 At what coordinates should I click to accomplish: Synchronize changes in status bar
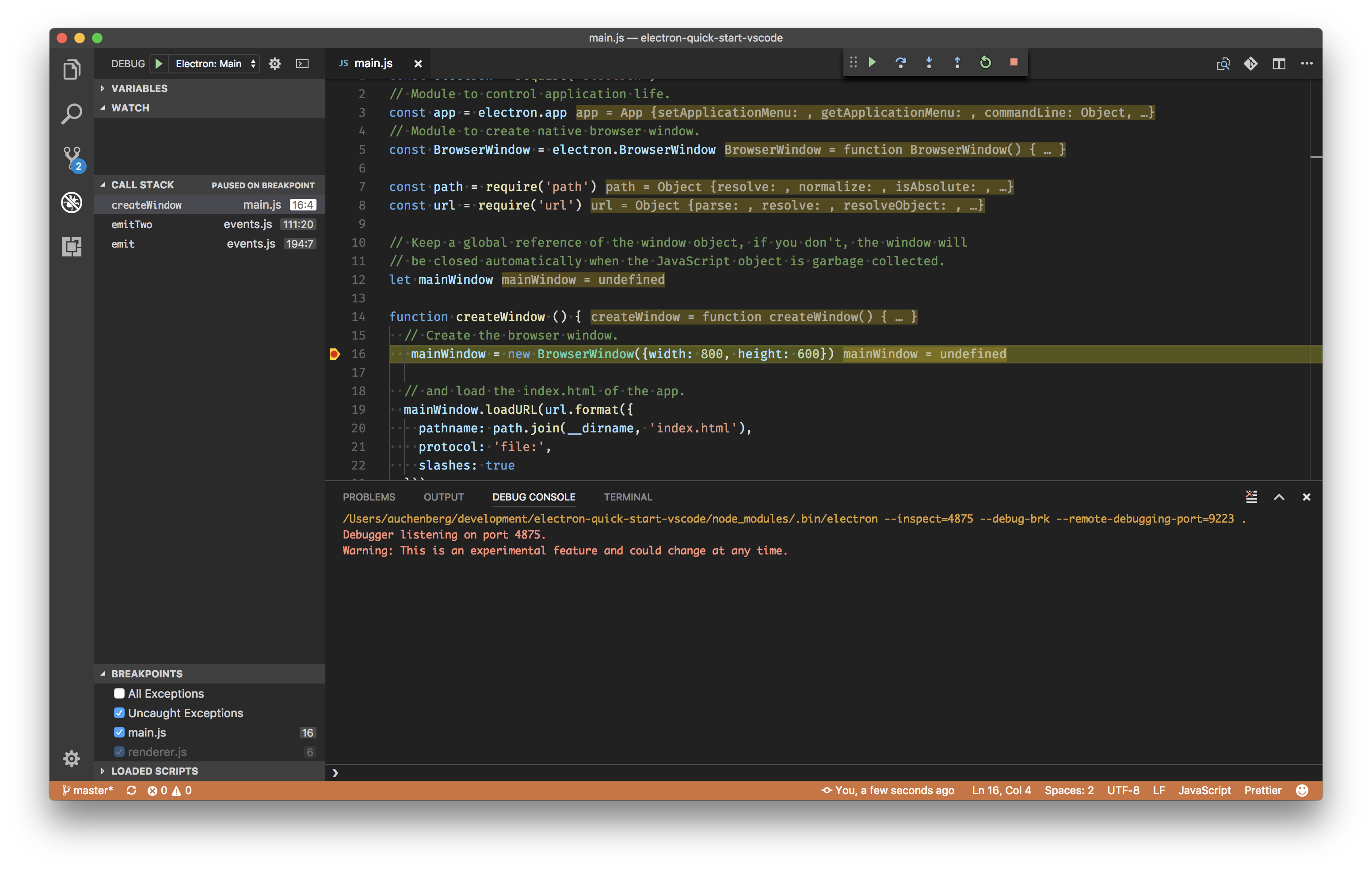(x=132, y=790)
